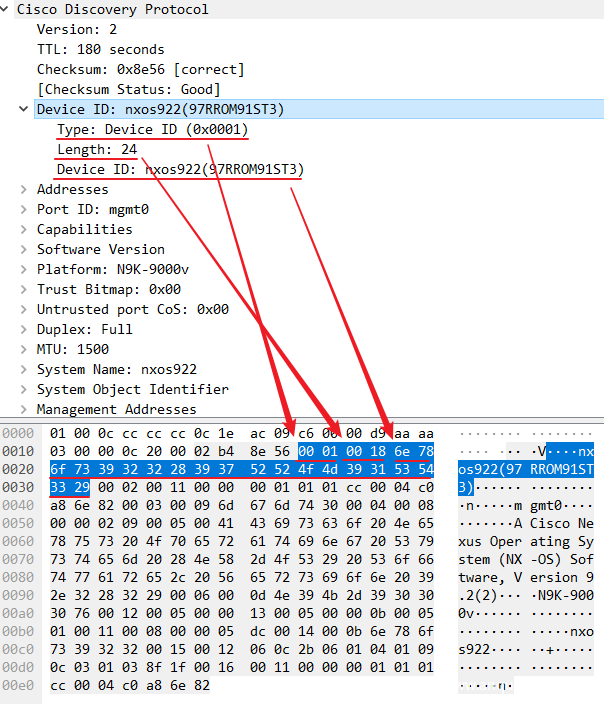Click Management Addresses text
The image size is (604, 704).
[117, 409]
